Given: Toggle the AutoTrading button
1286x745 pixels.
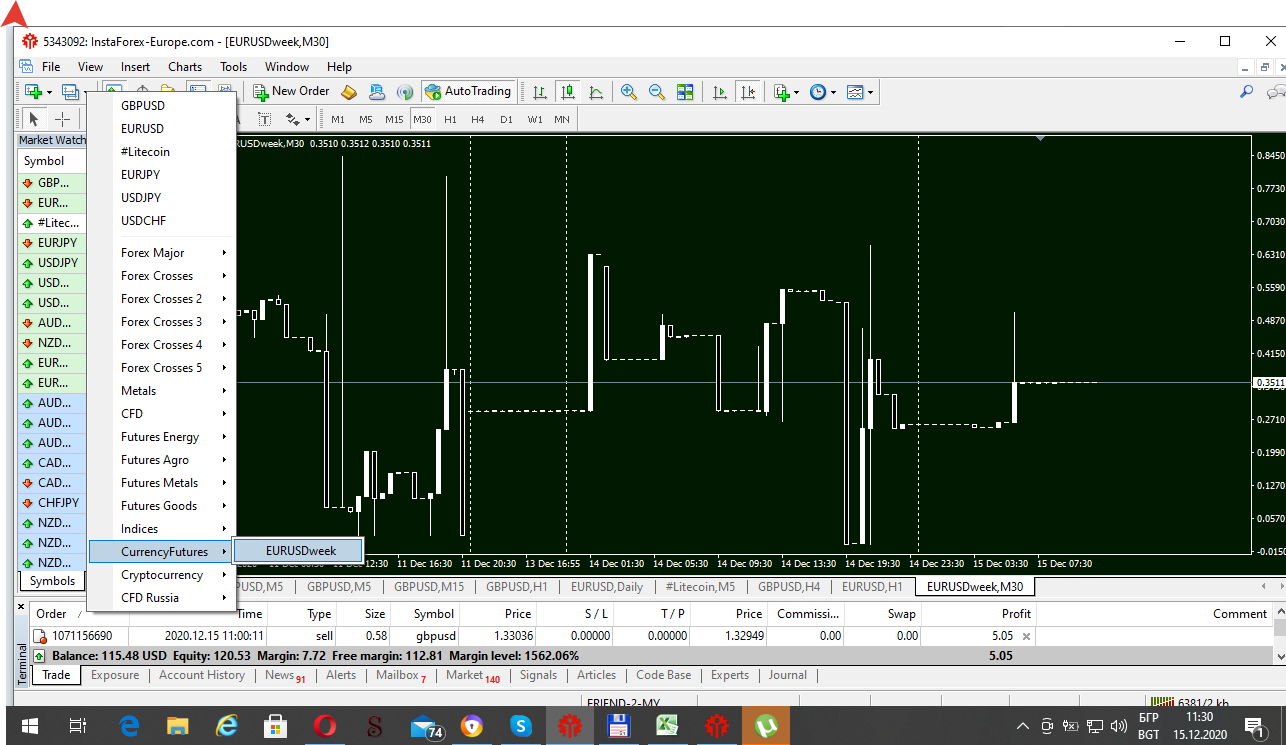Looking at the screenshot, I should tap(467, 91).
